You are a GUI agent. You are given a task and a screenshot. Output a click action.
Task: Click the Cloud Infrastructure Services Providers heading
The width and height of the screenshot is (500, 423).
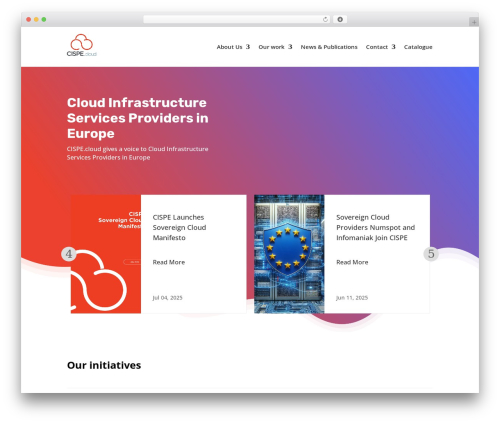(x=138, y=118)
